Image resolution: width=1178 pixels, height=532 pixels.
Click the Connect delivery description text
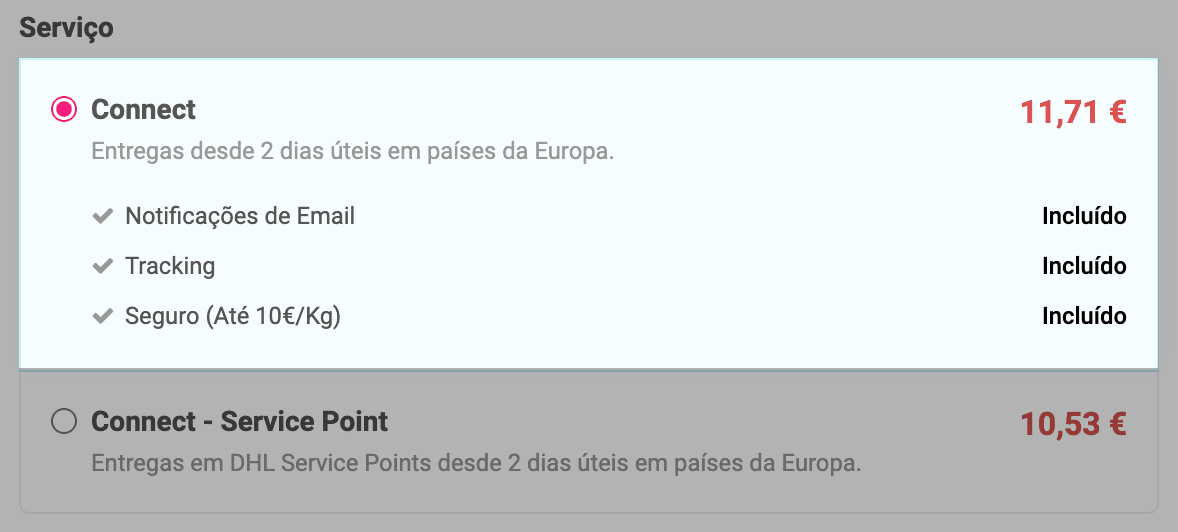coord(352,153)
